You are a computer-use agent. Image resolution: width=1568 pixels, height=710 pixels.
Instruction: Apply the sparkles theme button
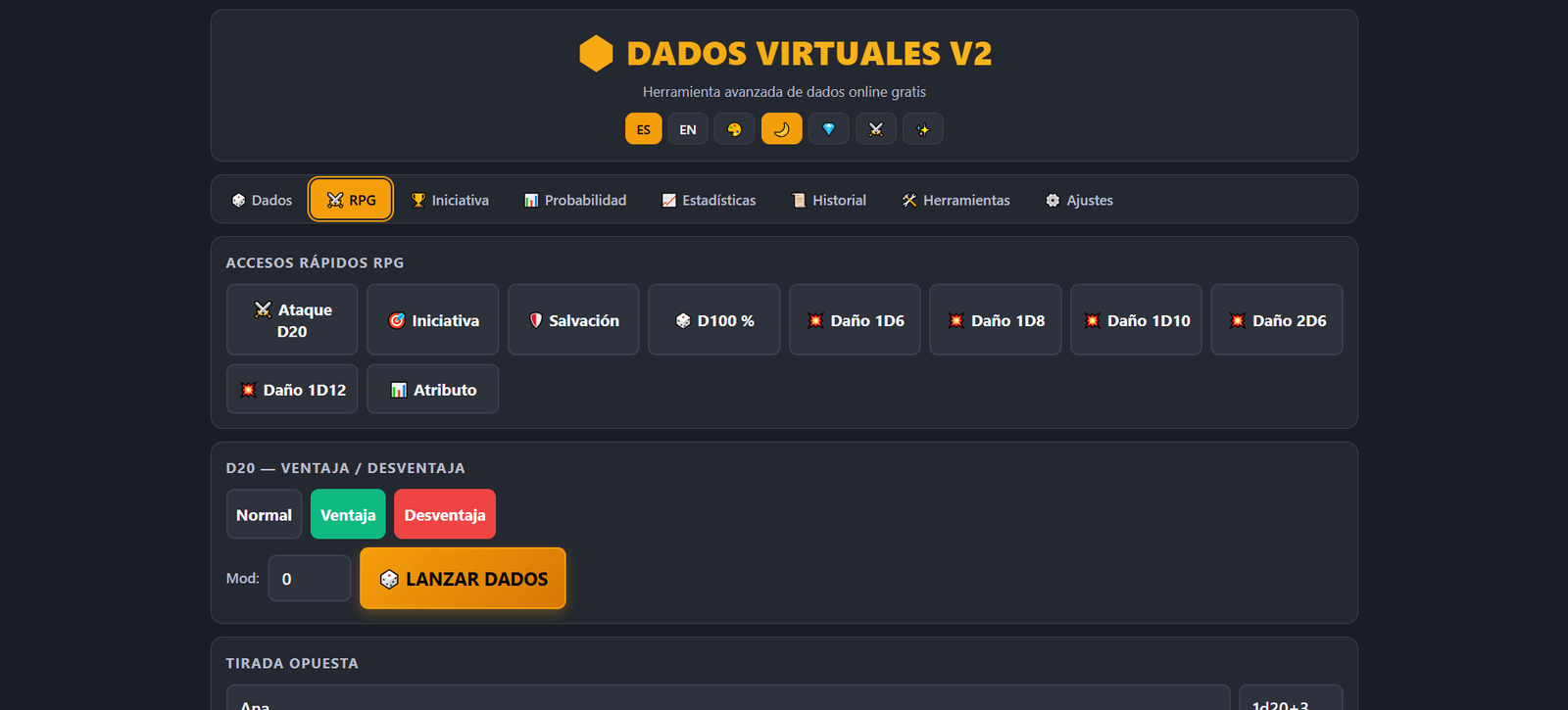(923, 129)
